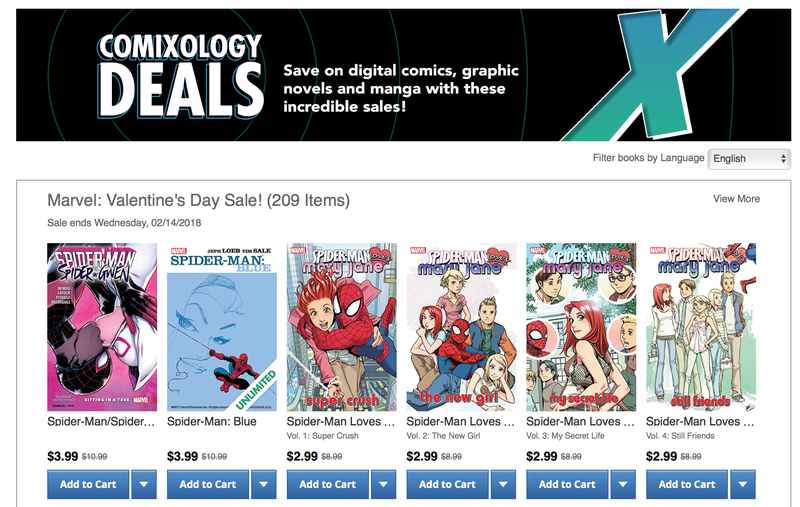Click the Spider-Man: Blue title link

pyautogui.click(x=212, y=421)
